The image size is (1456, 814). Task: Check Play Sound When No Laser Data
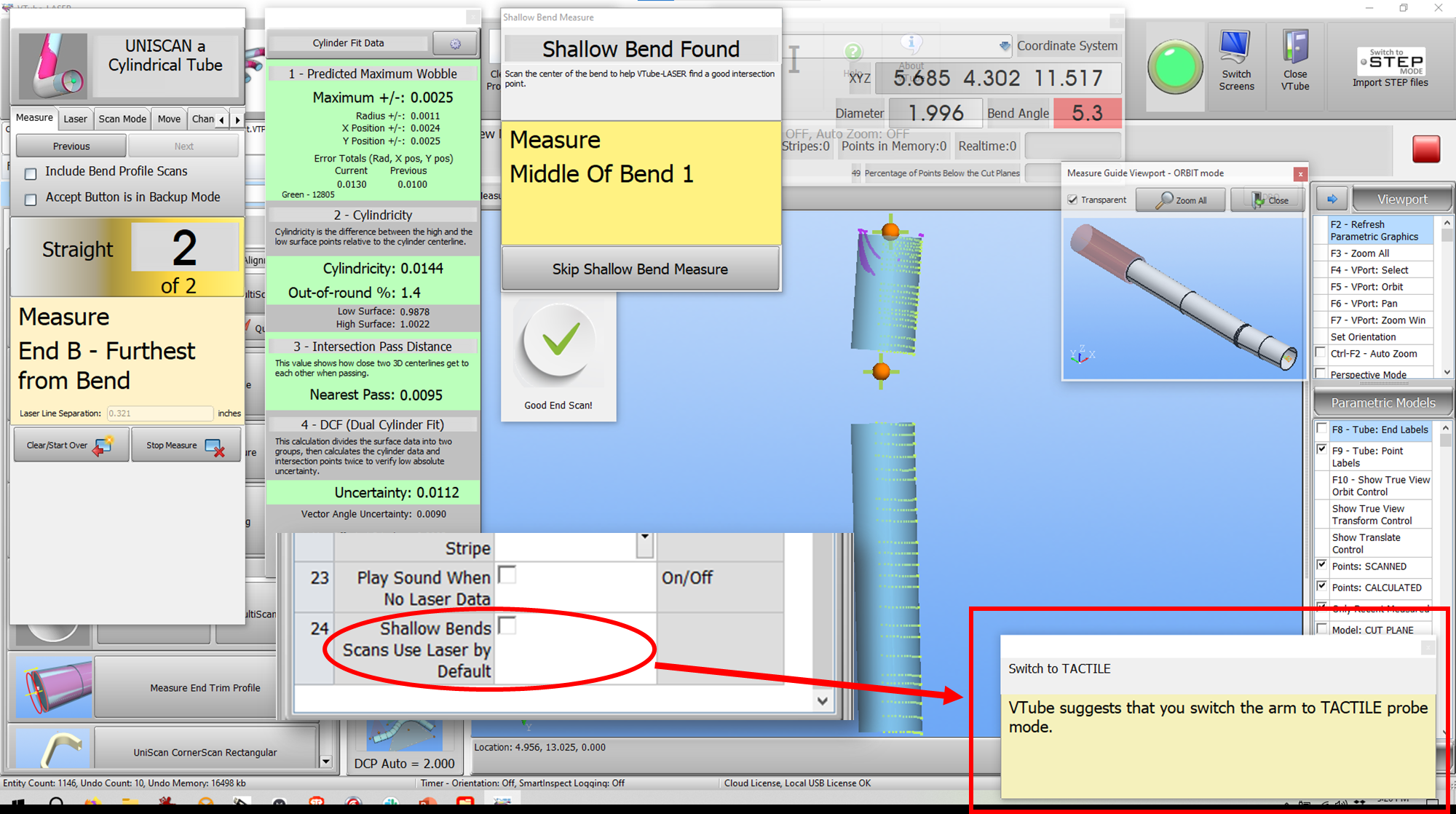coord(507,574)
